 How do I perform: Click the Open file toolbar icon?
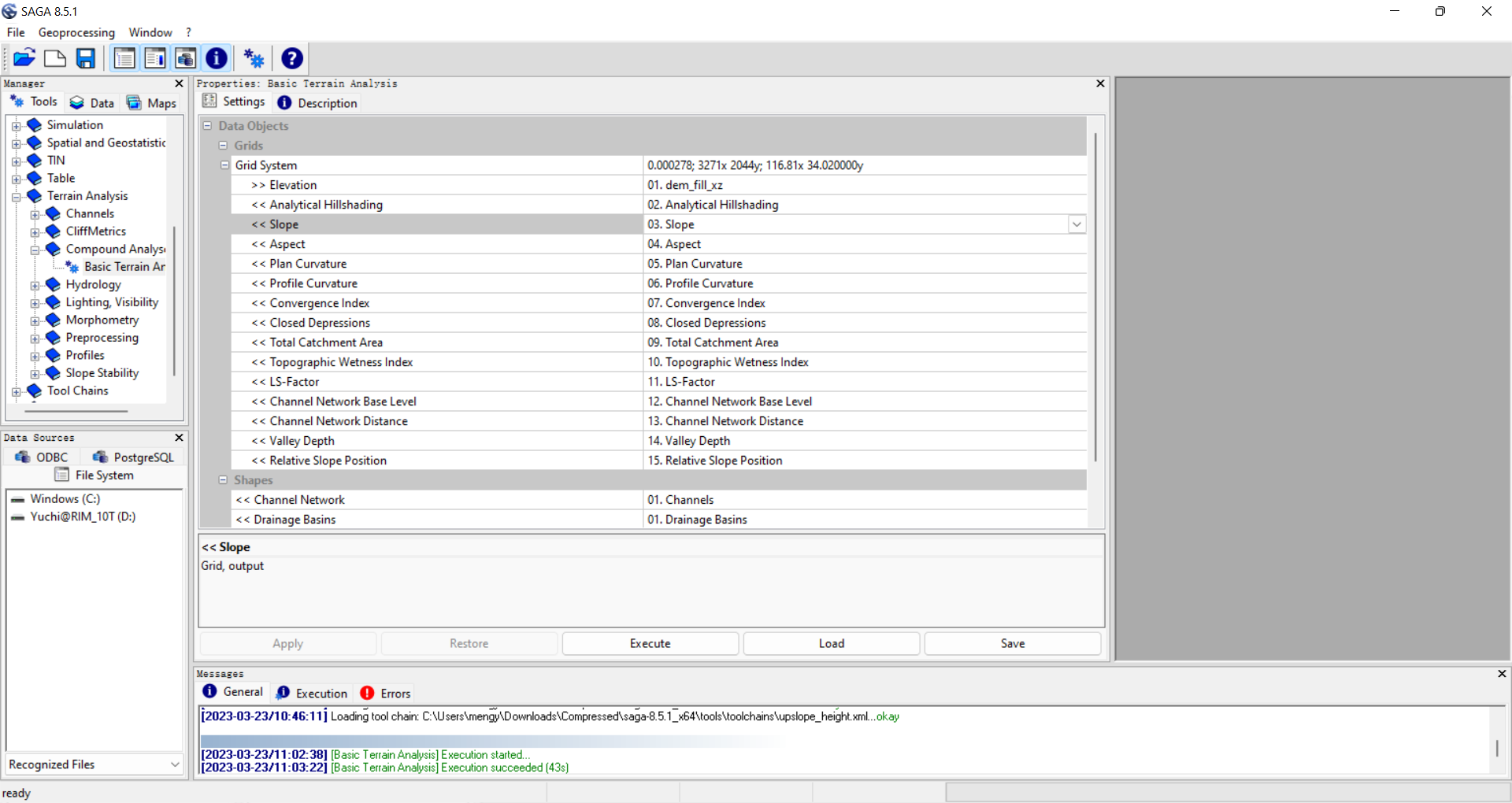pos(24,58)
